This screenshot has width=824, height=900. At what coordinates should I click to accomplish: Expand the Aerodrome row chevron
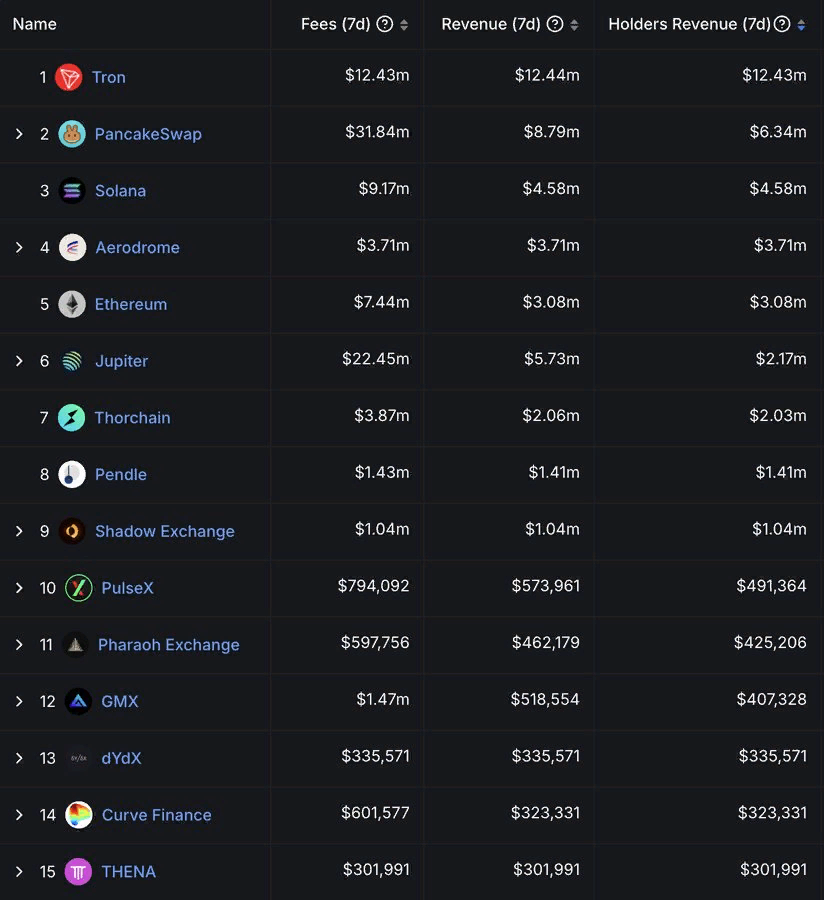pyautogui.click(x=18, y=247)
